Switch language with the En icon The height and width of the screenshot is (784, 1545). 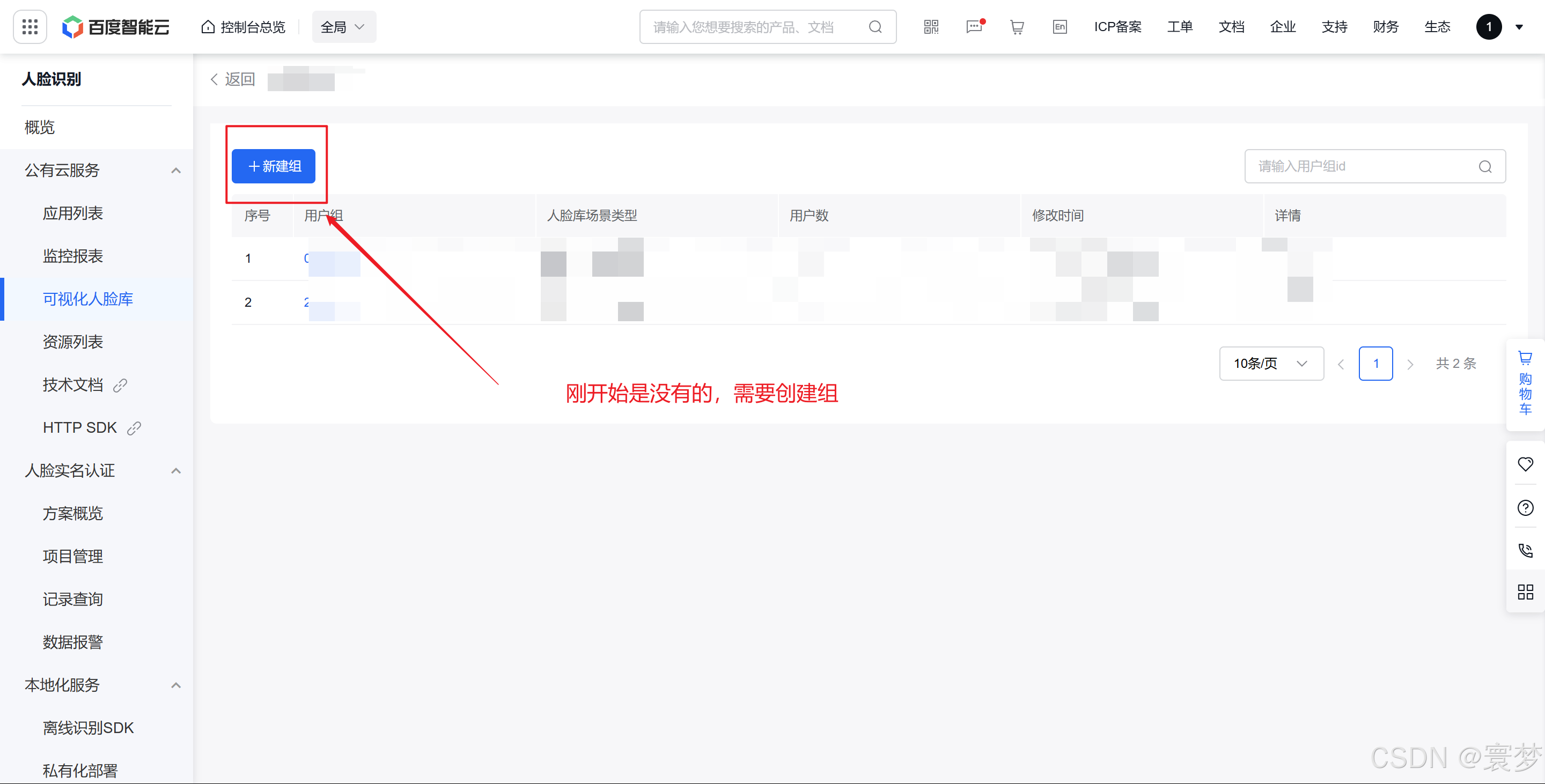(x=1060, y=27)
